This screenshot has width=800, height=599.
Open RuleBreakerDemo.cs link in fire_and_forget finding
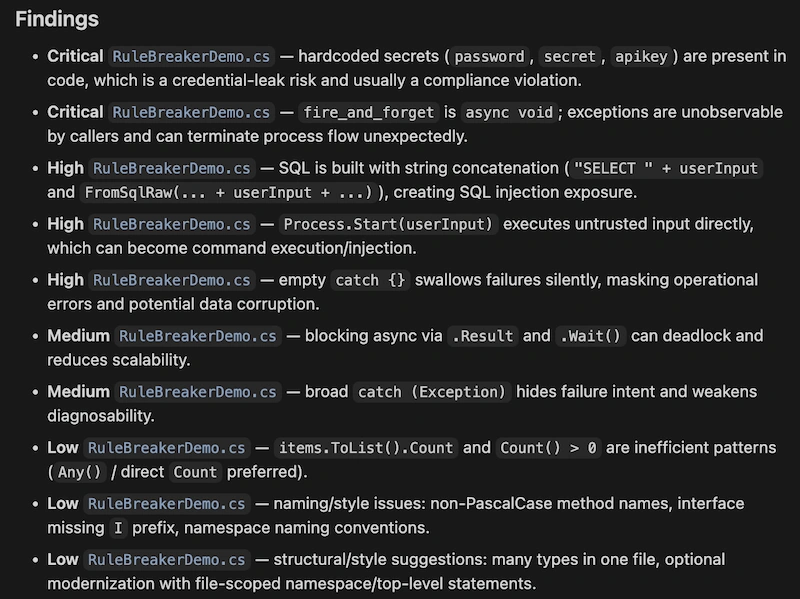pyautogui.click(x=191, y=112)
